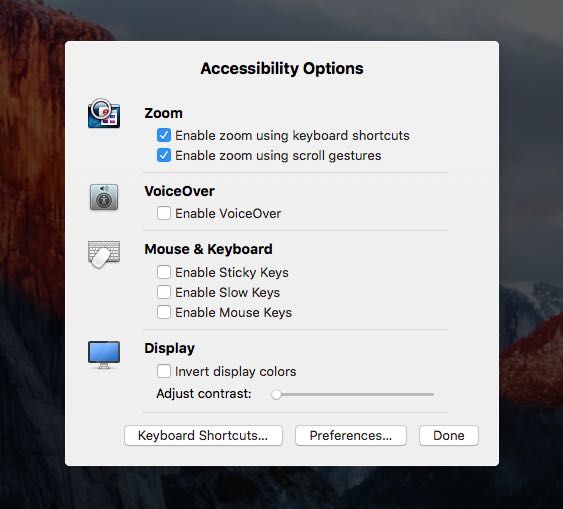
Task: Check Invert display colors
Action: pos(164,371)
